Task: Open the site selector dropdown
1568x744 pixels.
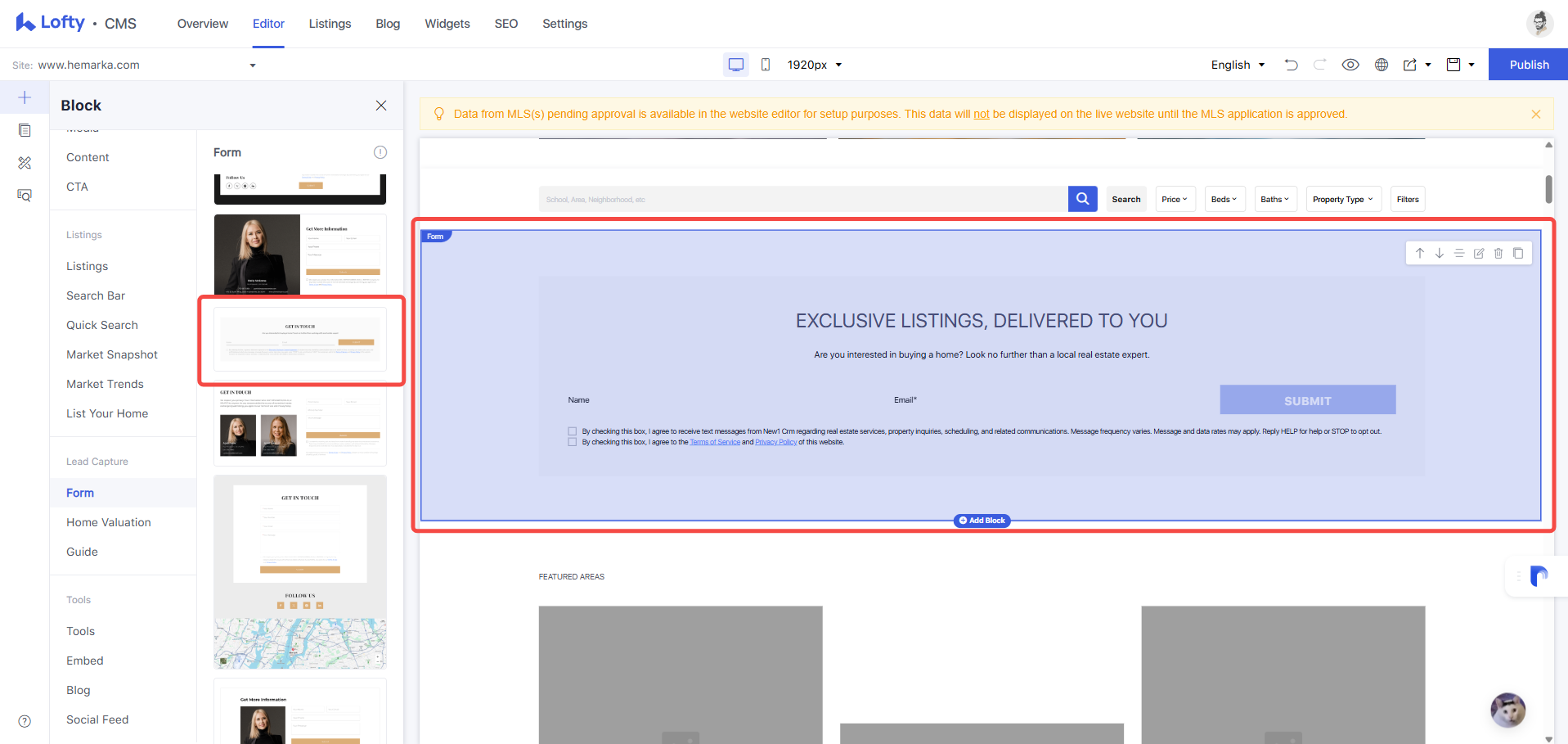Action: pyautogui.click(x=134, y=65)
